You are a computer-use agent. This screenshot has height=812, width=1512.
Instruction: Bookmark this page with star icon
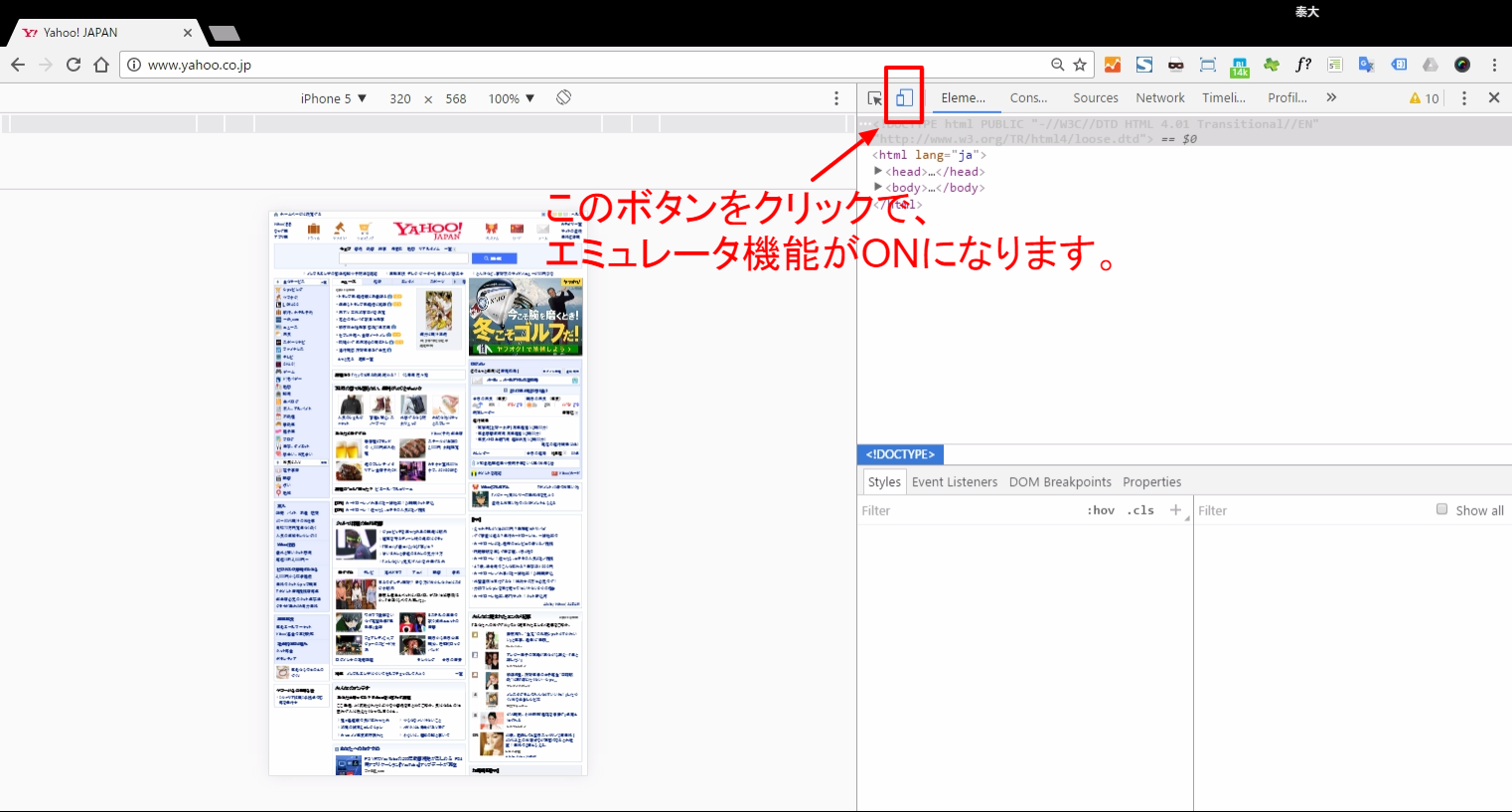point(1080,65)
